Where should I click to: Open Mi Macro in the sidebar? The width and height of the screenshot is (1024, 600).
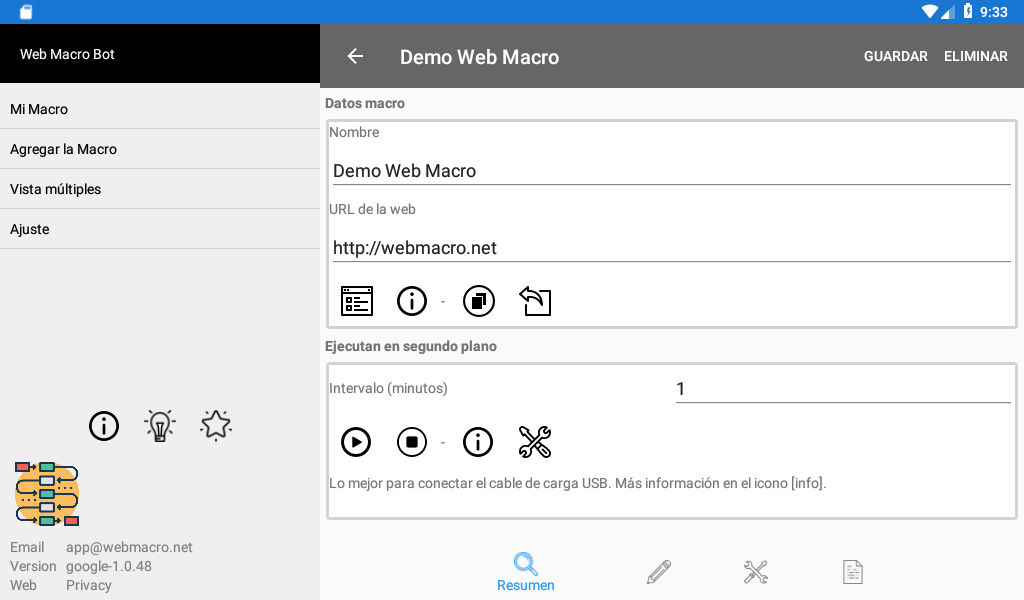pyautogui.click(x=160, y=109)
